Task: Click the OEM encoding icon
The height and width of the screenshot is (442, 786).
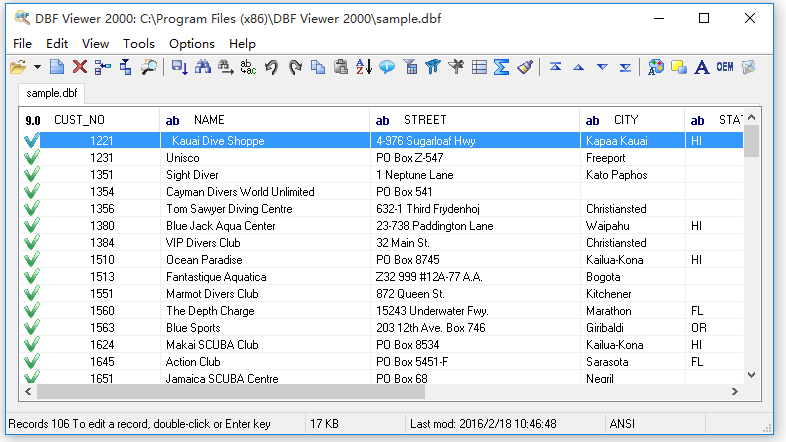Action: pyautogui.click(x=724, y=67)
